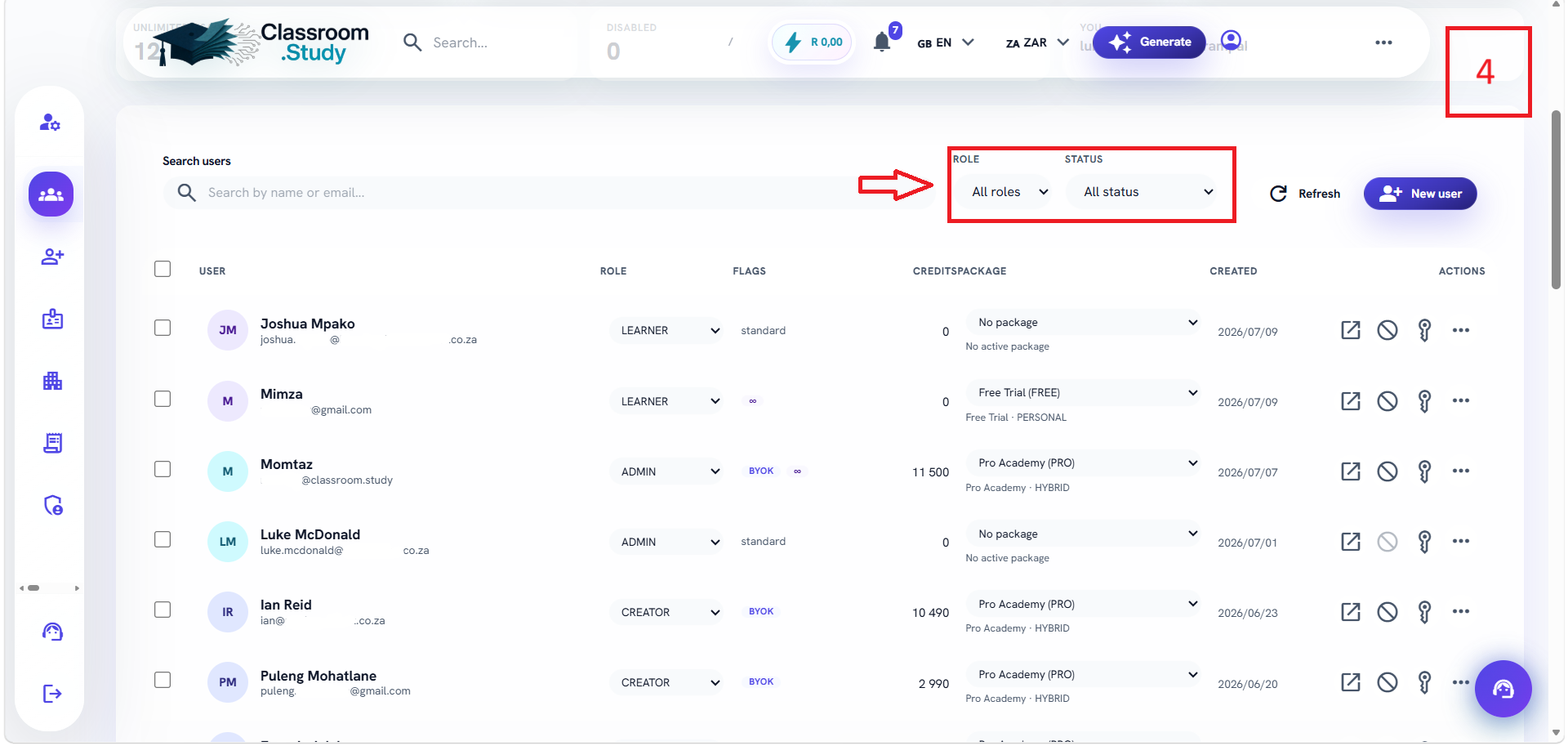This screenshot has height=746, width=1568.
Task: Open header more options ellipsis
Action: tap(1383, 42)
